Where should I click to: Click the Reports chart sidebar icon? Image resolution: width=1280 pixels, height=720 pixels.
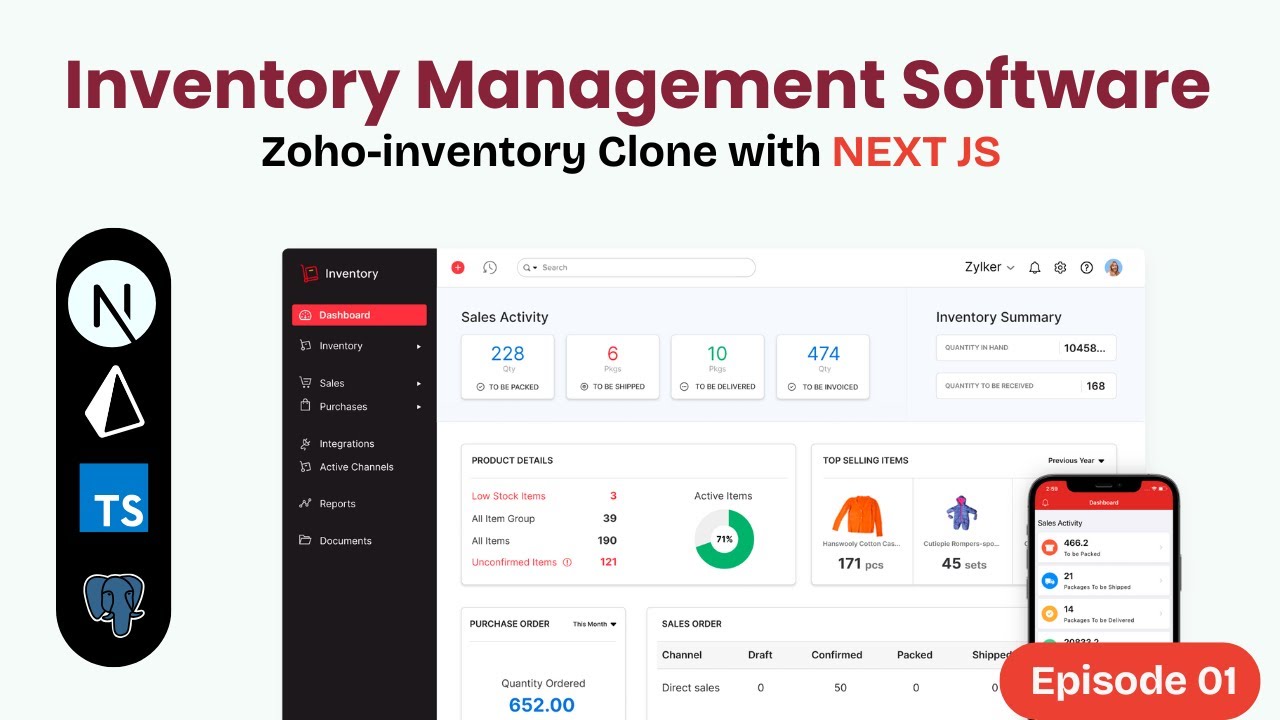(x=305, y=504)
